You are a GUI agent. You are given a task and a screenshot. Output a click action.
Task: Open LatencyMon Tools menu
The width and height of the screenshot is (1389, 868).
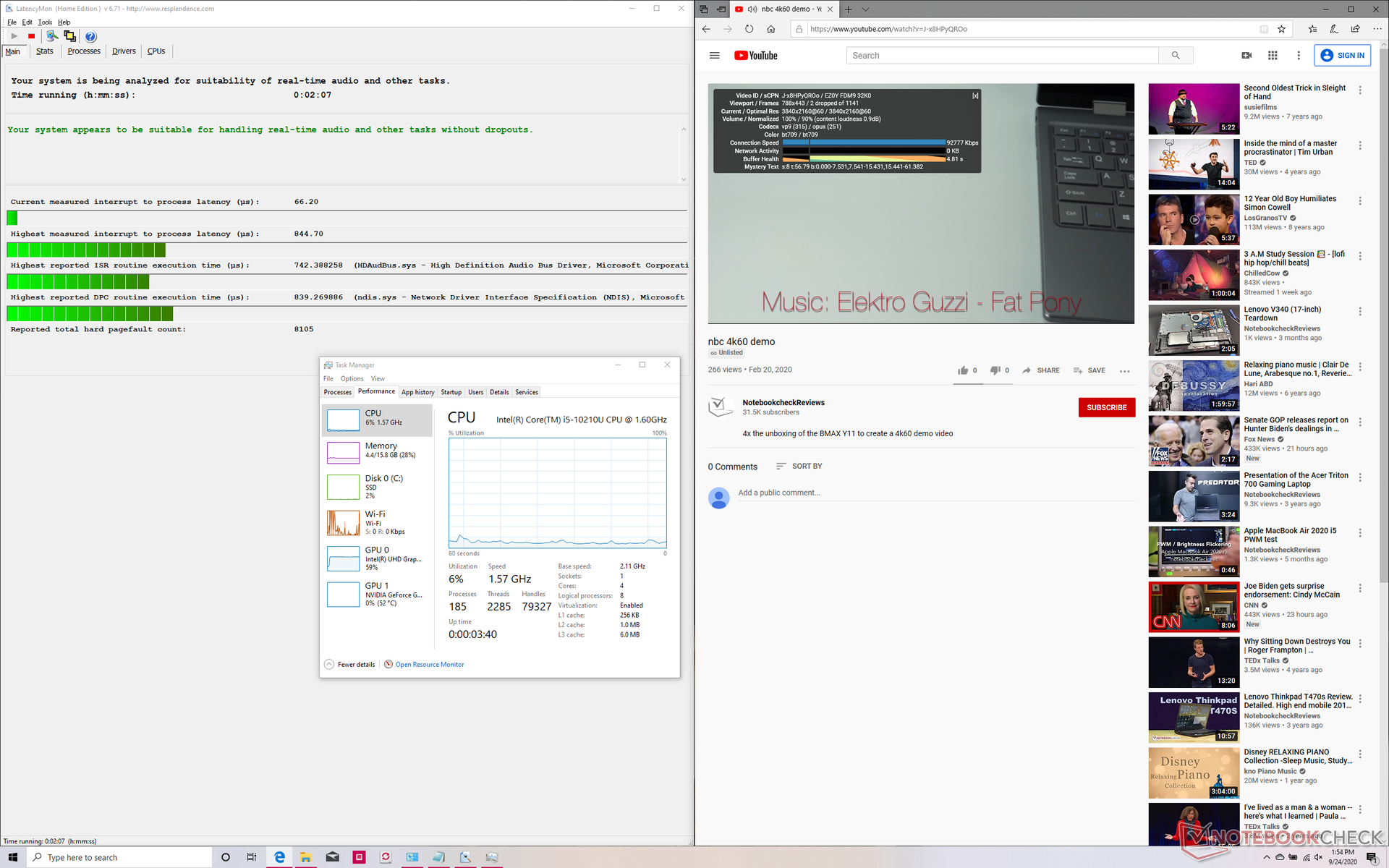[x=45, y=22]
